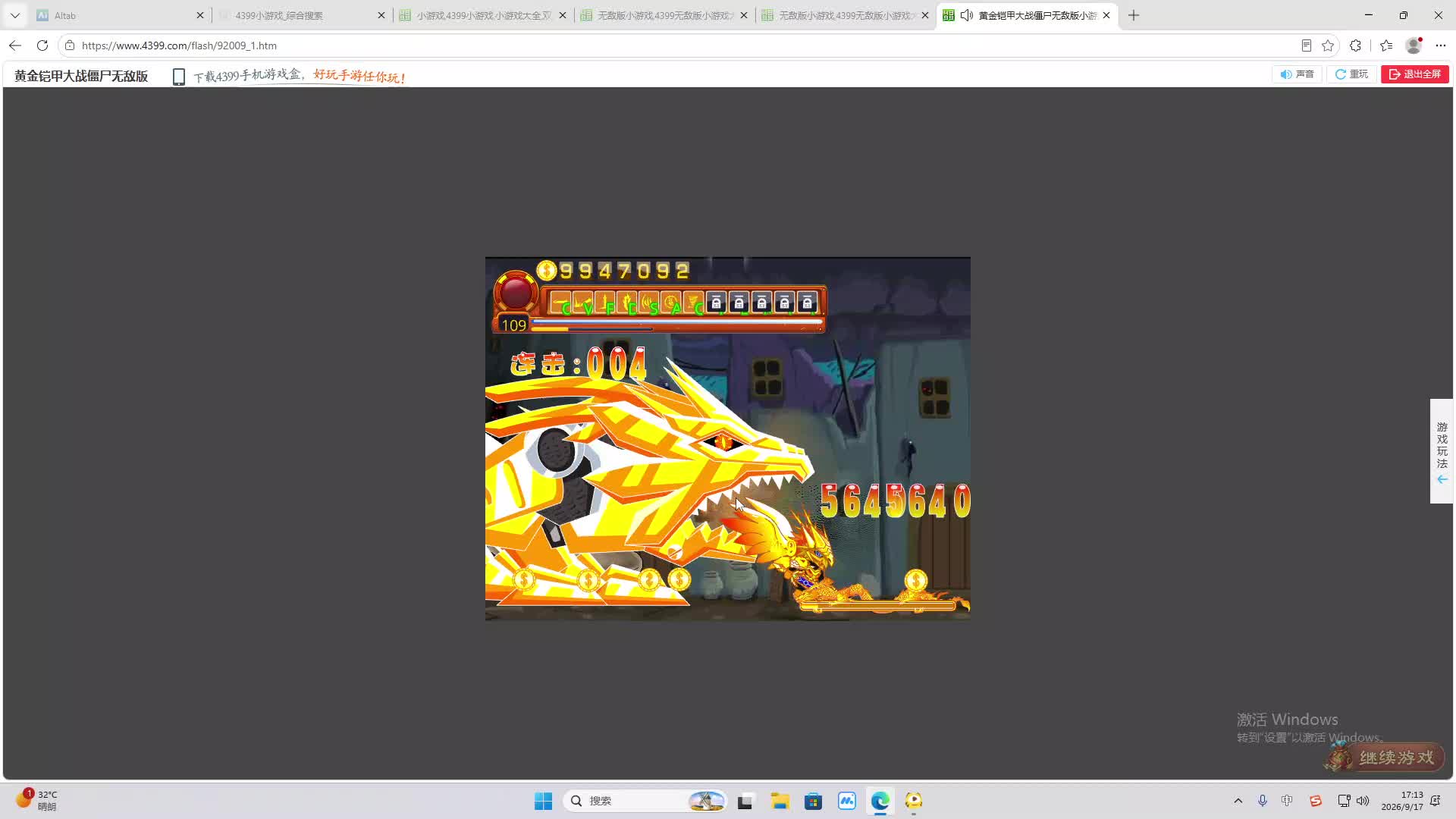The width and height of the screenshot is (1456, 819).
Task: Click the first locked skill slot
Action: tap(716, 303)
